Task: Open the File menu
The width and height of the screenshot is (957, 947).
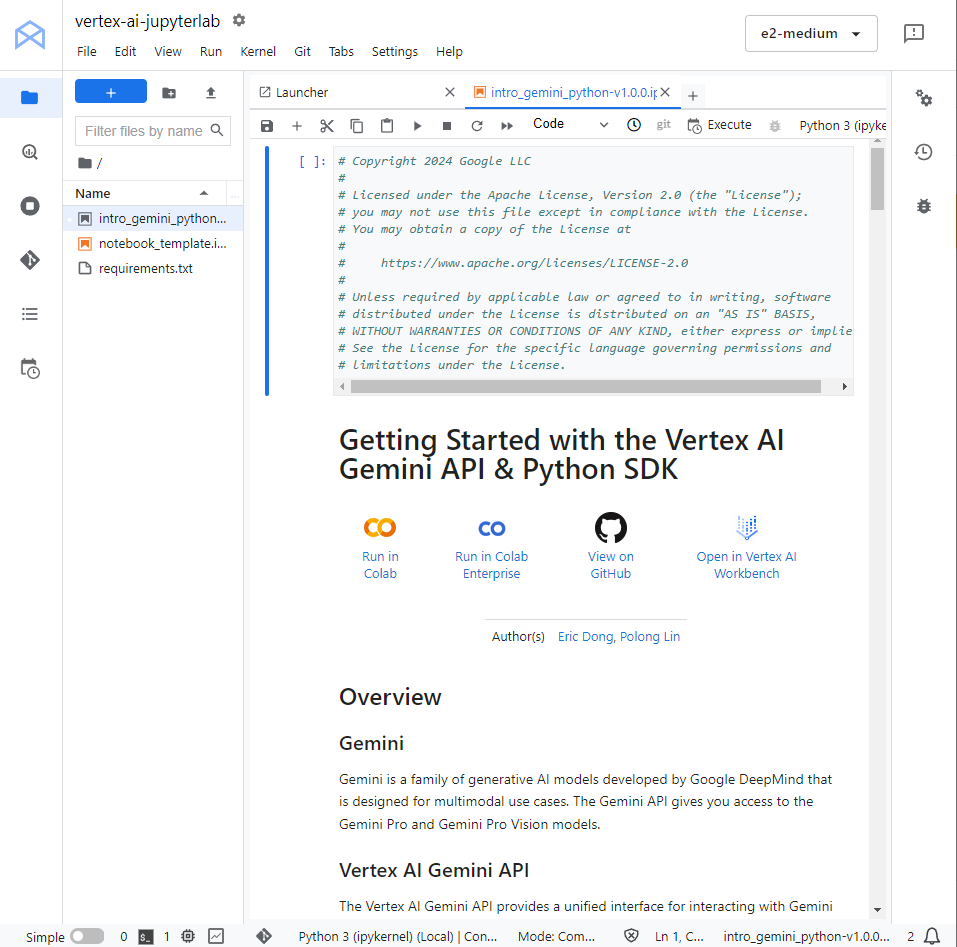Action: click(87, 52)
